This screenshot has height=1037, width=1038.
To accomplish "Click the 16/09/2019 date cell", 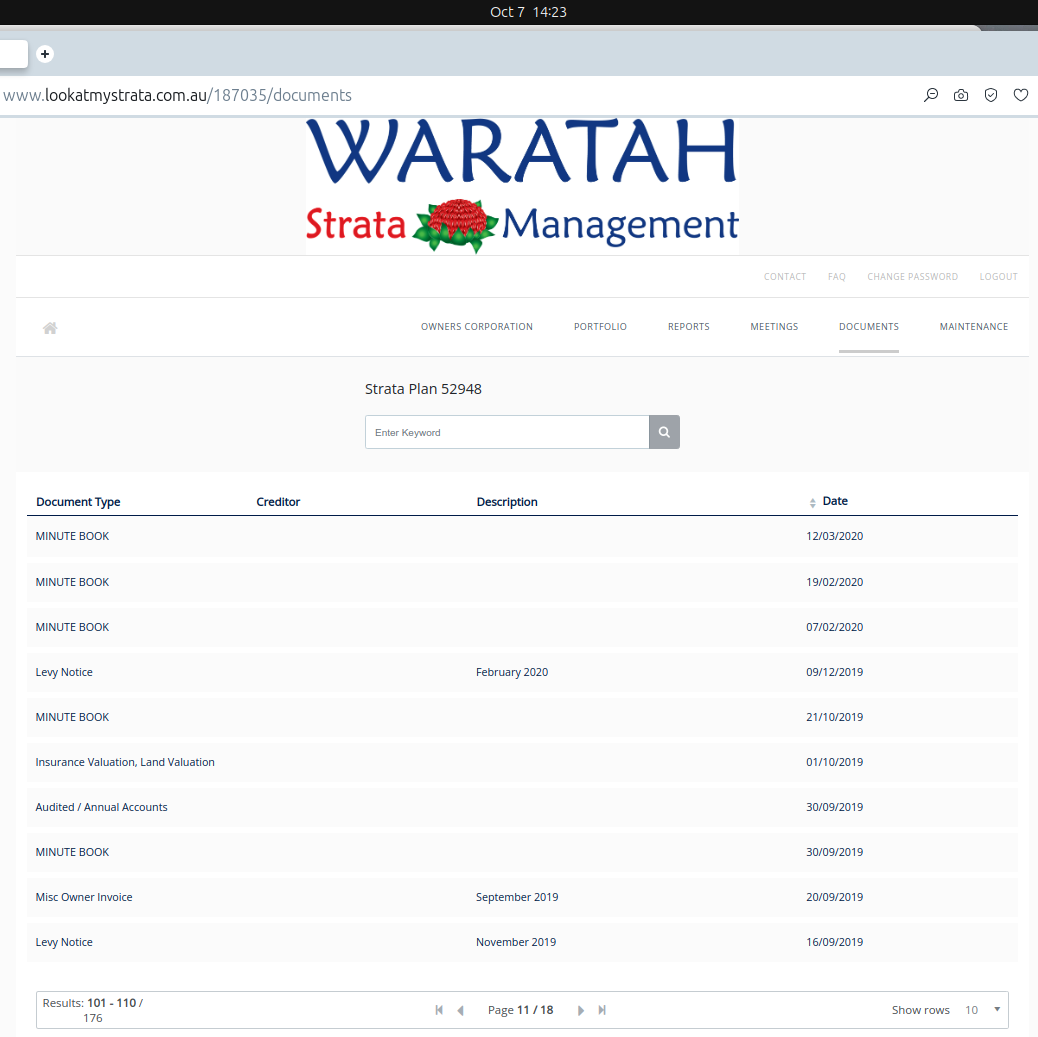I will click(x=834, y=942).
